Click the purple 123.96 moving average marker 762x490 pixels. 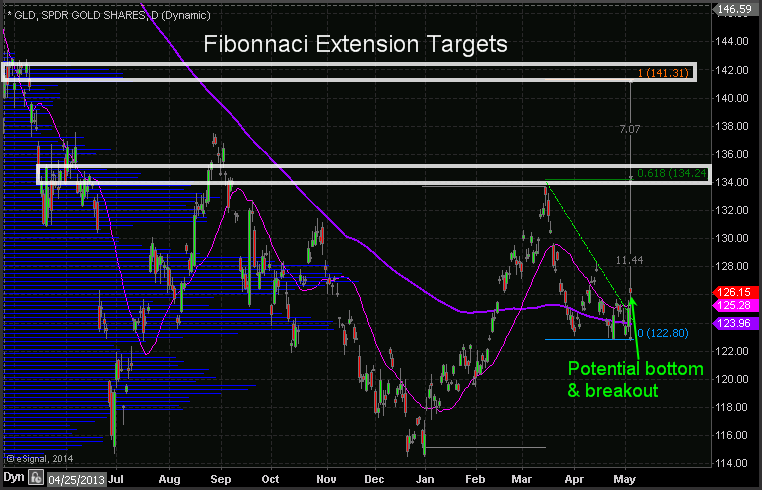tap(735, 323)
